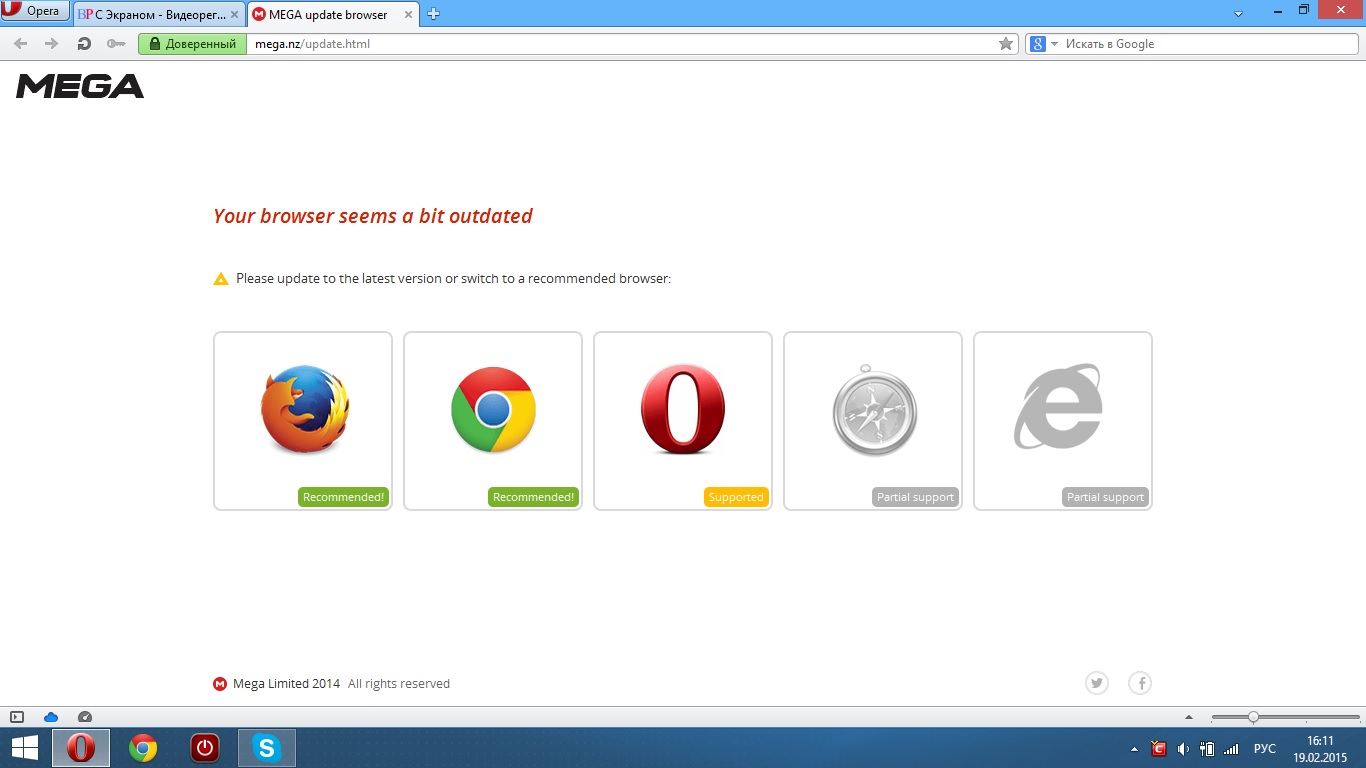
Task: Click the 'Искать в Google' search field
Action: point(1208,44)
